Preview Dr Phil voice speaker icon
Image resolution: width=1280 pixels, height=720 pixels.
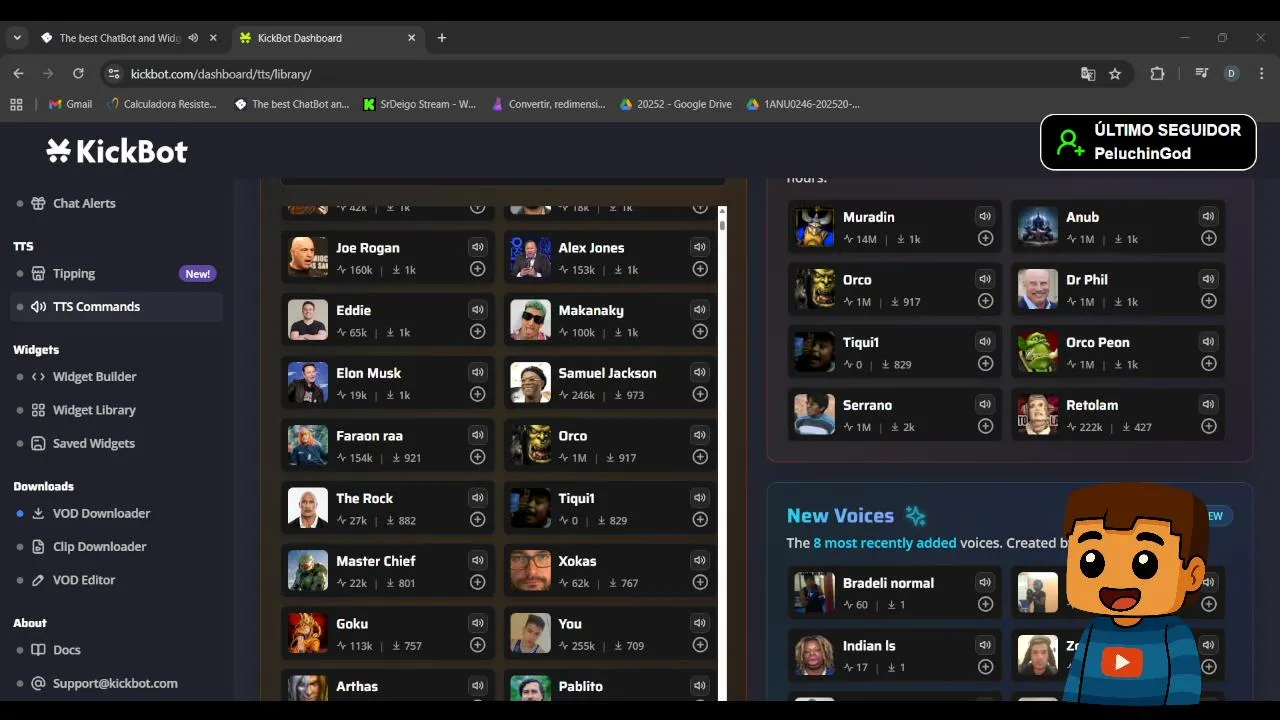coord(1208,279)
